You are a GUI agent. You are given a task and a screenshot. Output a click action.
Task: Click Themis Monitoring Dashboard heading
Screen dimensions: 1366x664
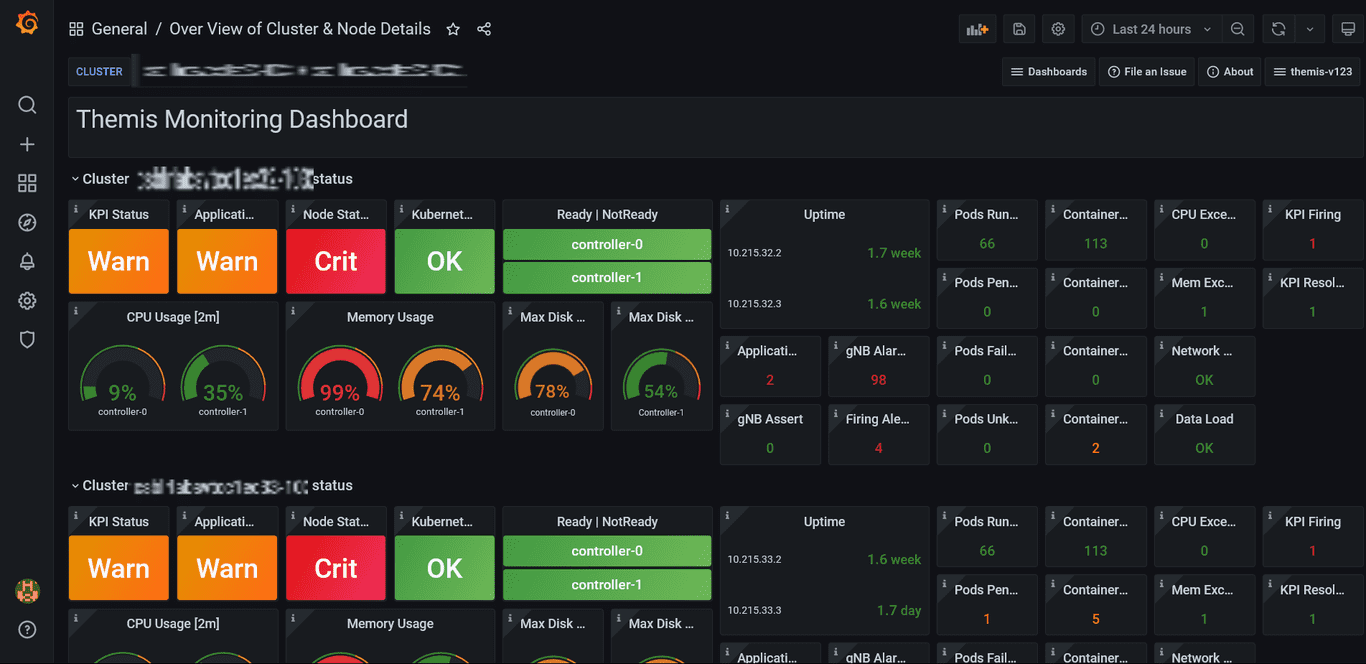coord(242,119)
